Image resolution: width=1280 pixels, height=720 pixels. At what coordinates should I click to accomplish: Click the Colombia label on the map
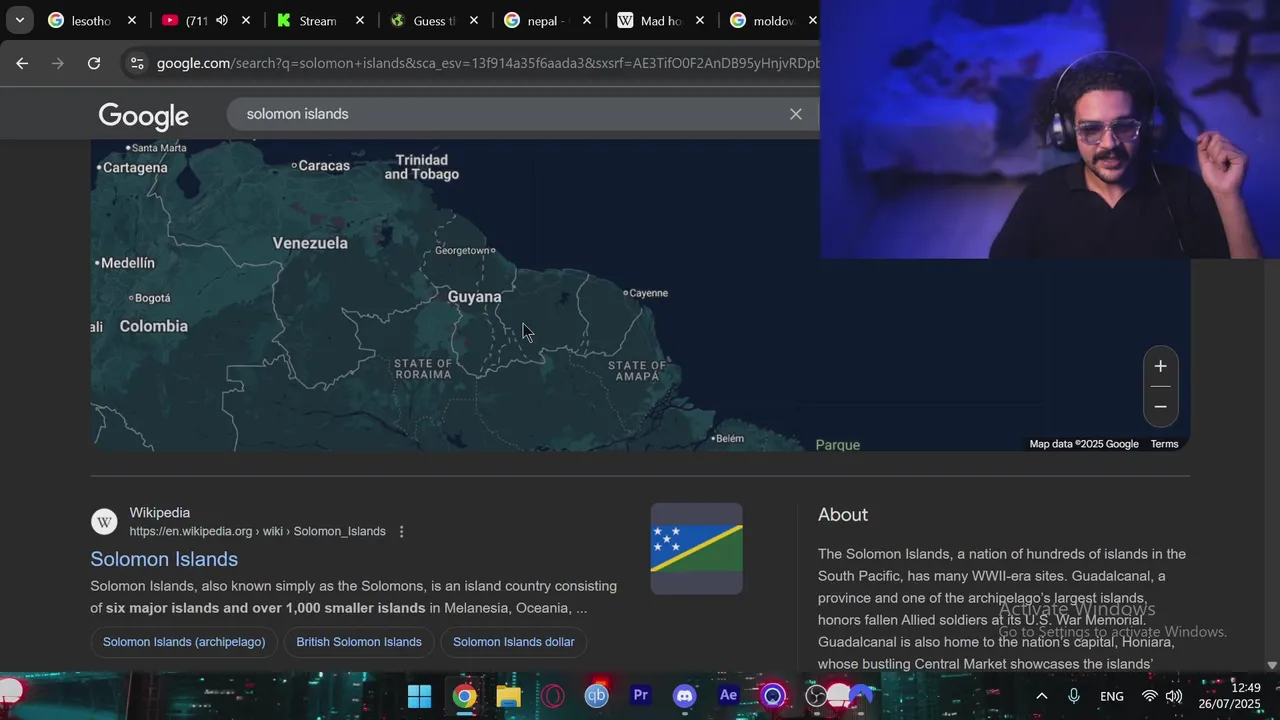pyautogui.click(x=153, y=326)
